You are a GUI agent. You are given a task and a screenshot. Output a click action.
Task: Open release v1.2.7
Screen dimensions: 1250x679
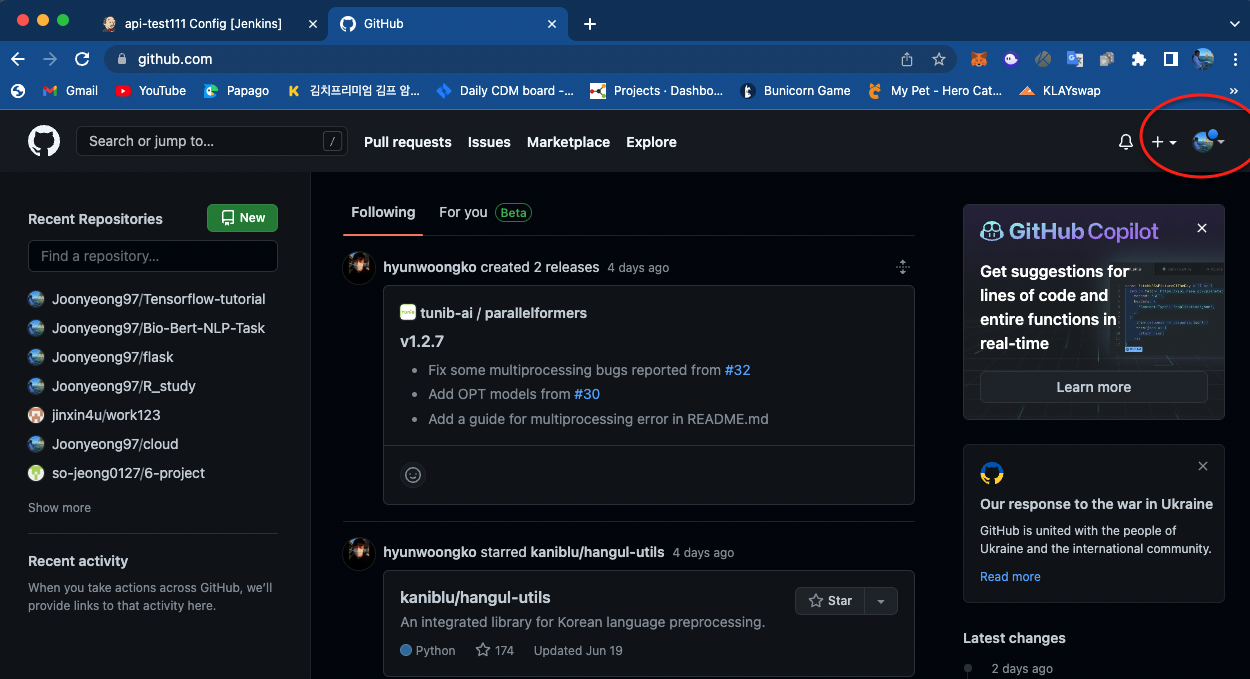pyautogui.click(x=421, y=341)
